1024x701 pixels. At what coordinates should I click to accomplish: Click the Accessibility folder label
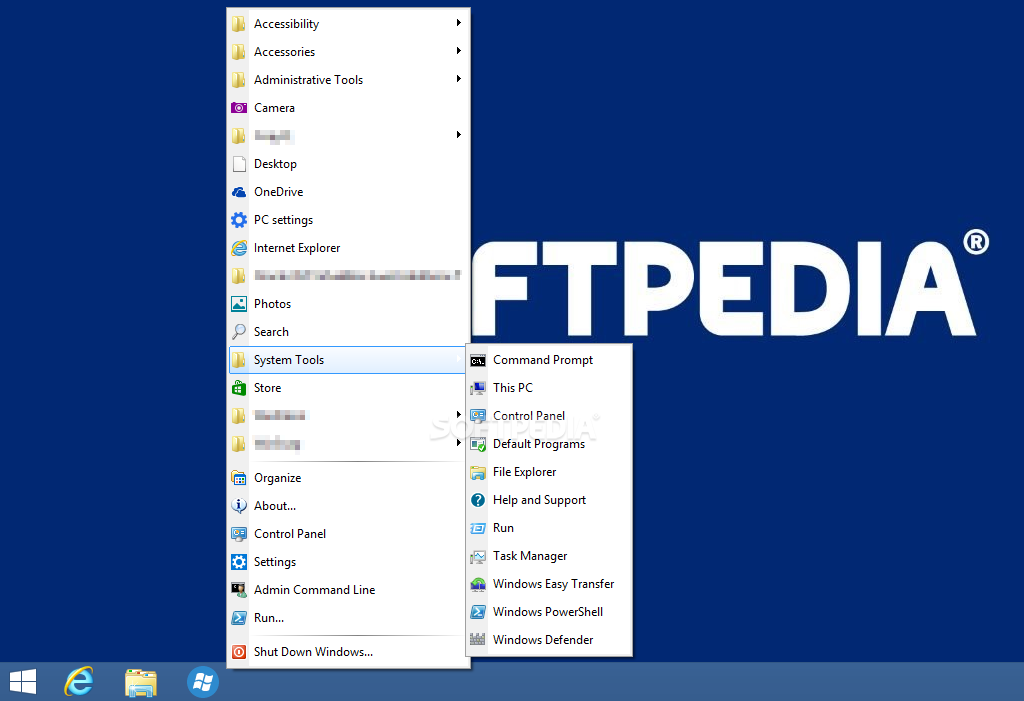(286, 24)
